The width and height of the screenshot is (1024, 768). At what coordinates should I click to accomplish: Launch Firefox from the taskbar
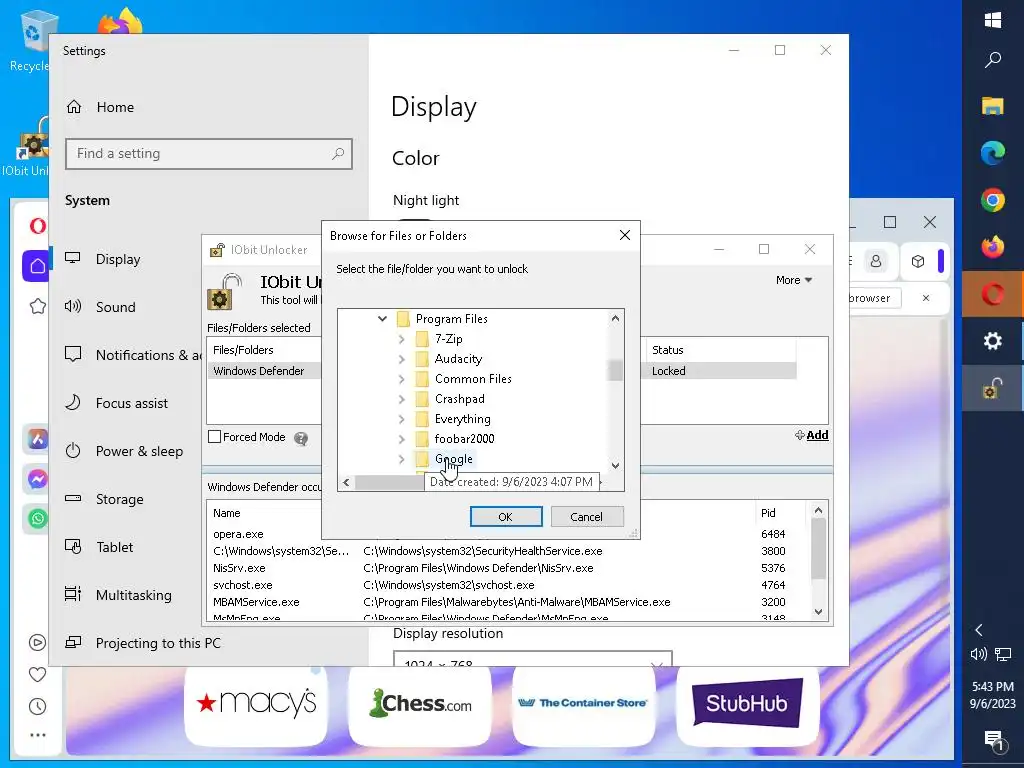993,247
